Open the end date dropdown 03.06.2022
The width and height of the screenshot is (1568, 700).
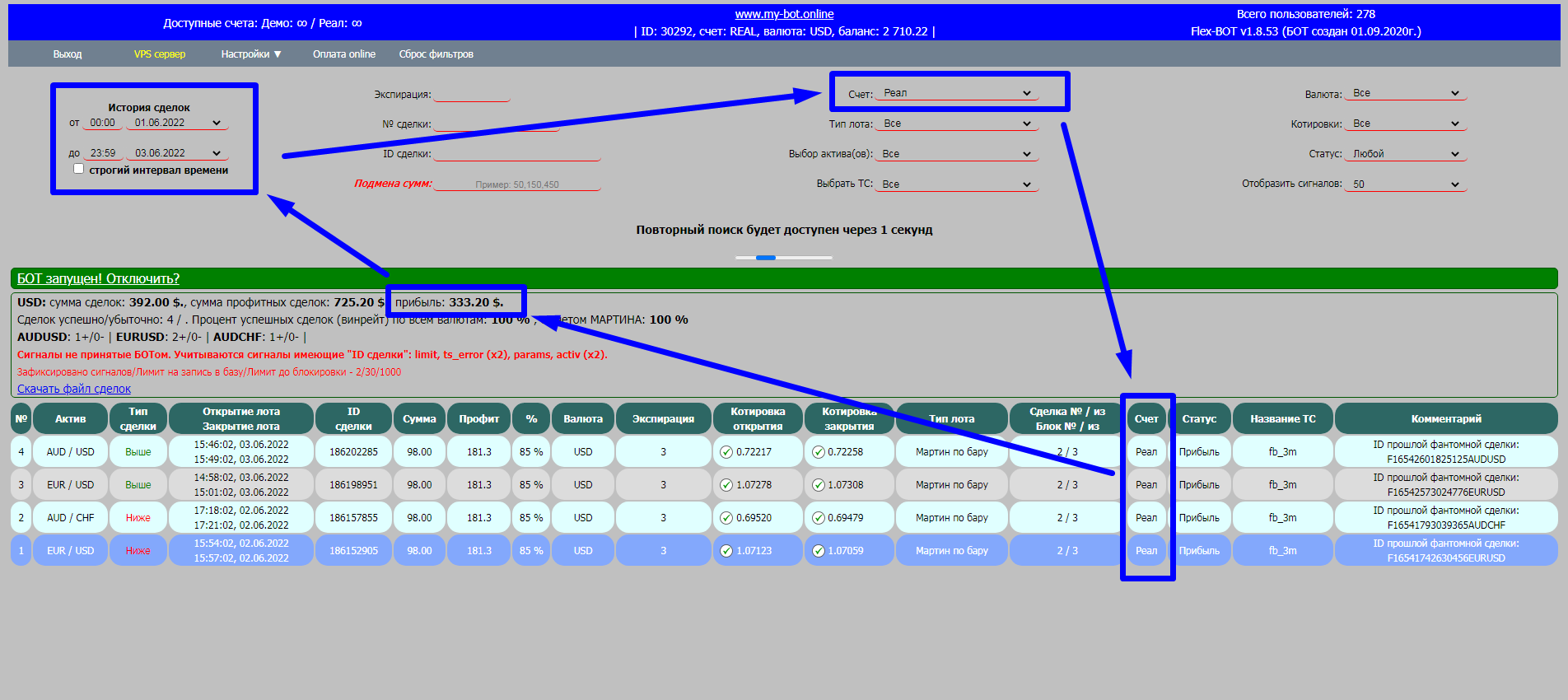pyautogui.click(x=177, y=153)
